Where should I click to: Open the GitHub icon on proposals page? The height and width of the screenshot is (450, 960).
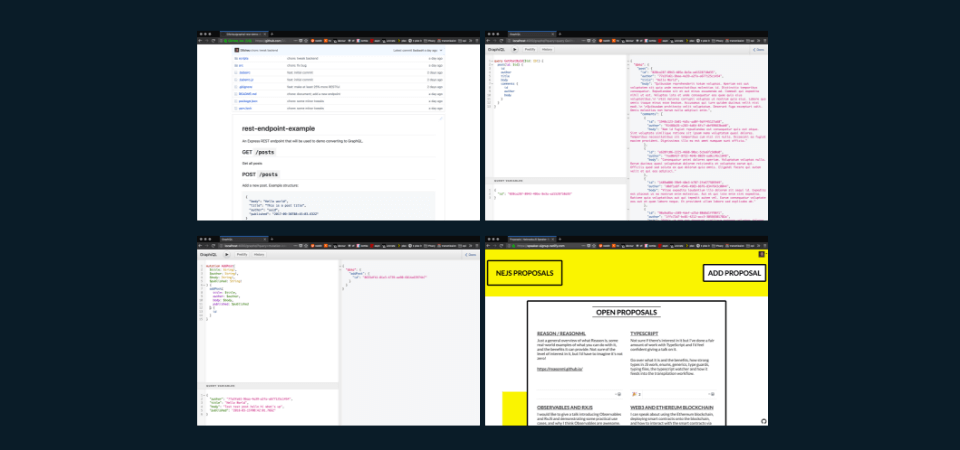click(x=763, y=421)
